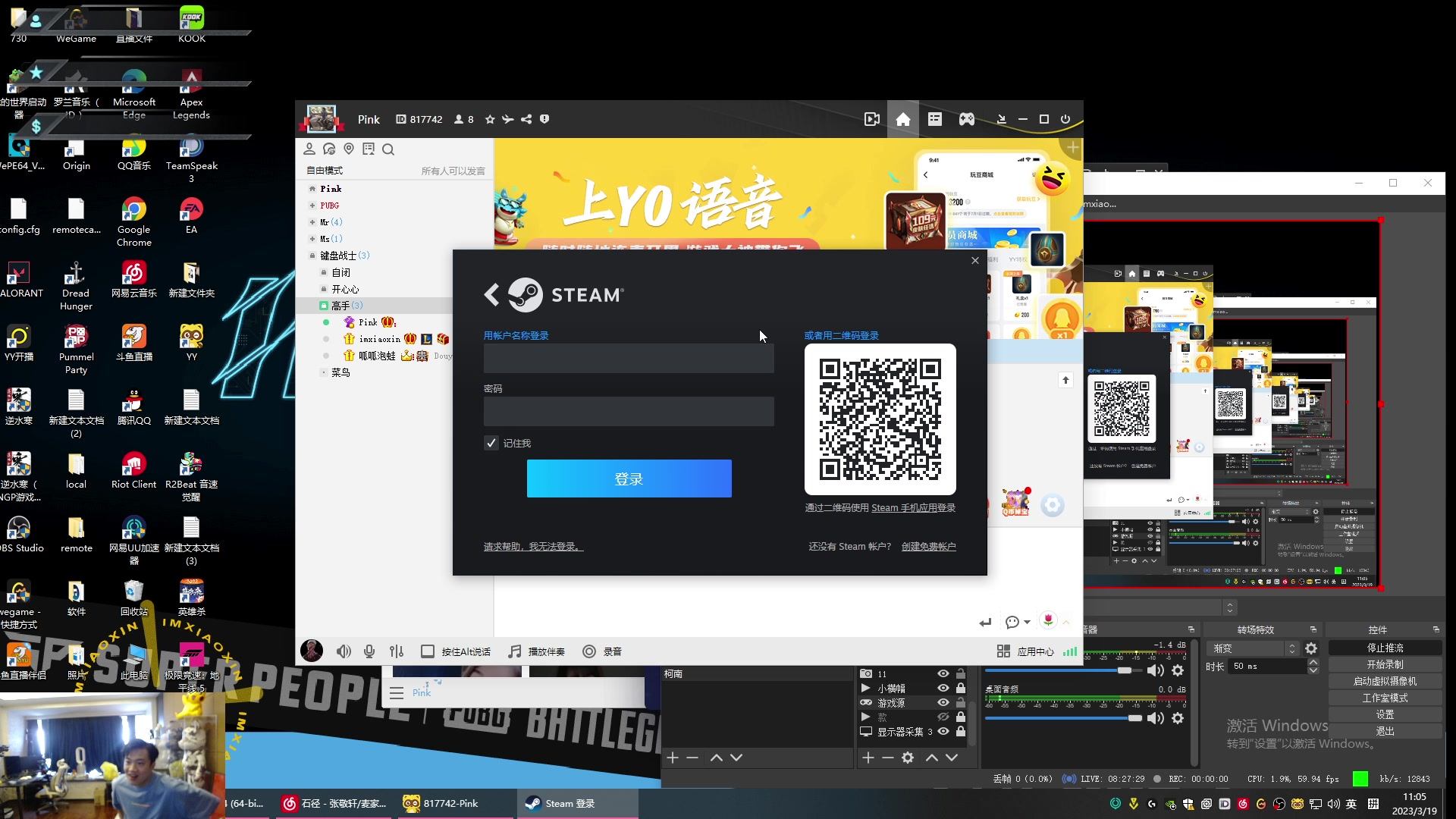Click the 登录 button on Steam

[629, 479]
